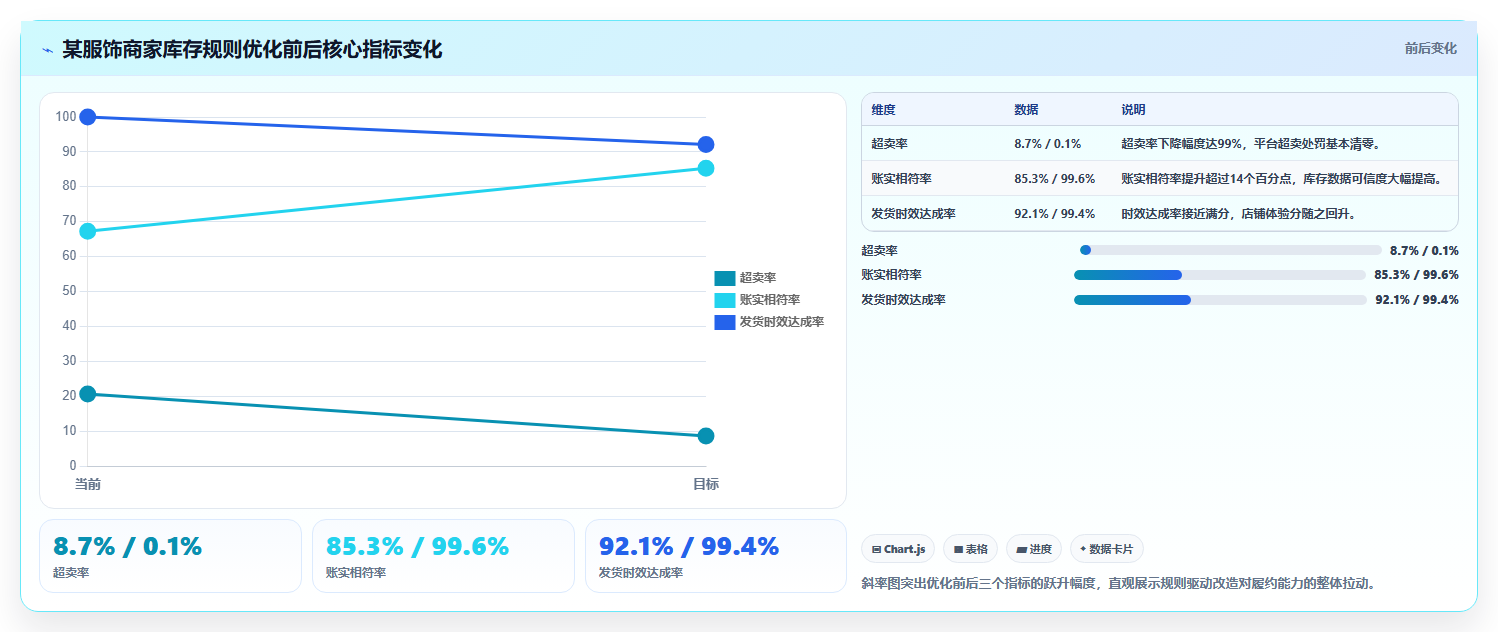Screen dimensions: 1498x632
Task: Click the 发货时效达成率 legend label
Action: click(x=782, y=322)
